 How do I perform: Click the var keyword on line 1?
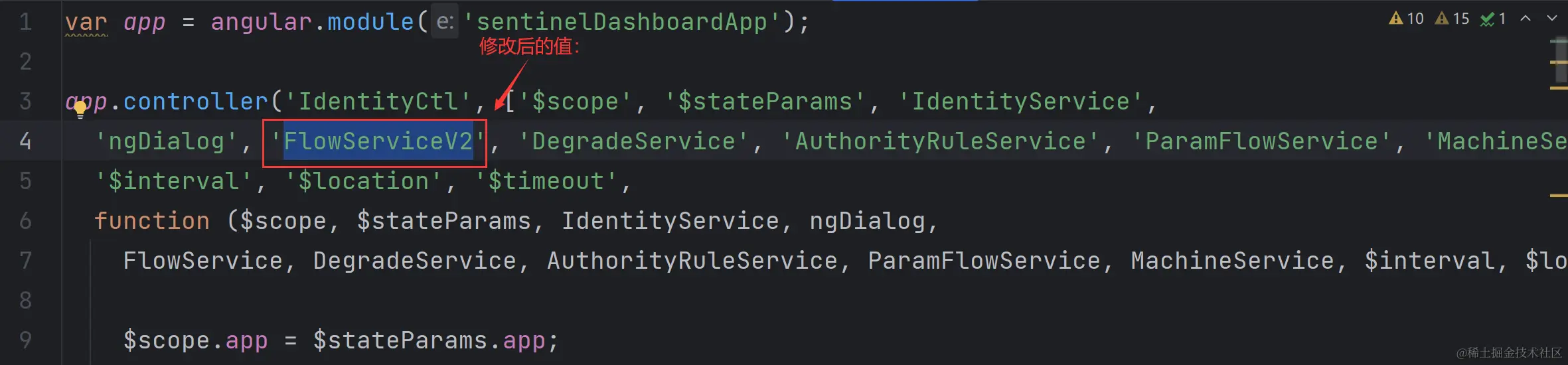click(86, 22)
